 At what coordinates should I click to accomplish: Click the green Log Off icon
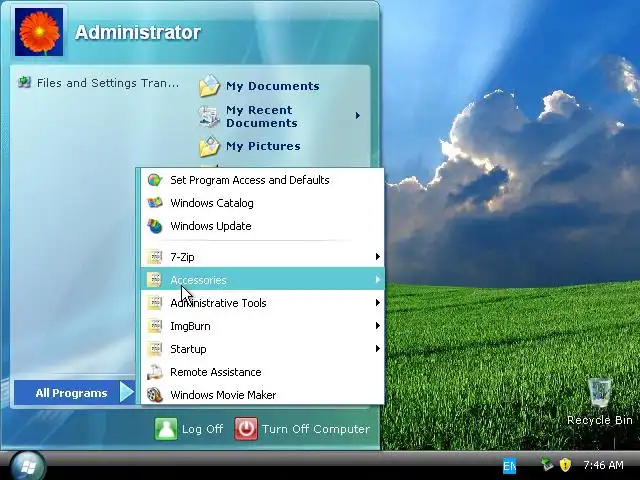coord(166,429)
